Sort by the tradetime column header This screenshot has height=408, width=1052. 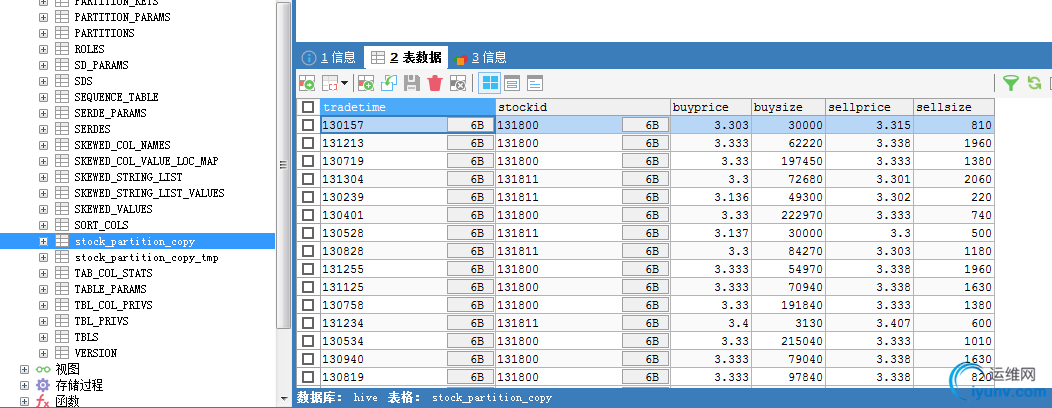click(x=408, y=107)
